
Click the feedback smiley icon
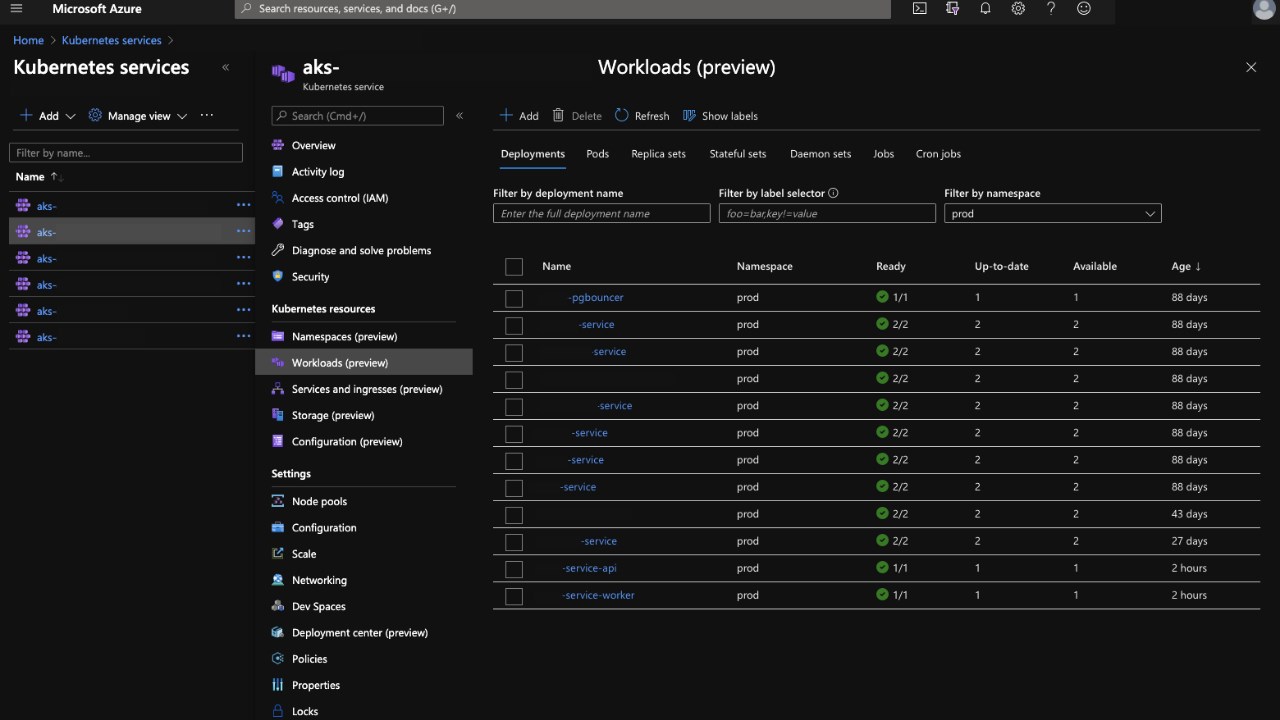pos(1084,9)
